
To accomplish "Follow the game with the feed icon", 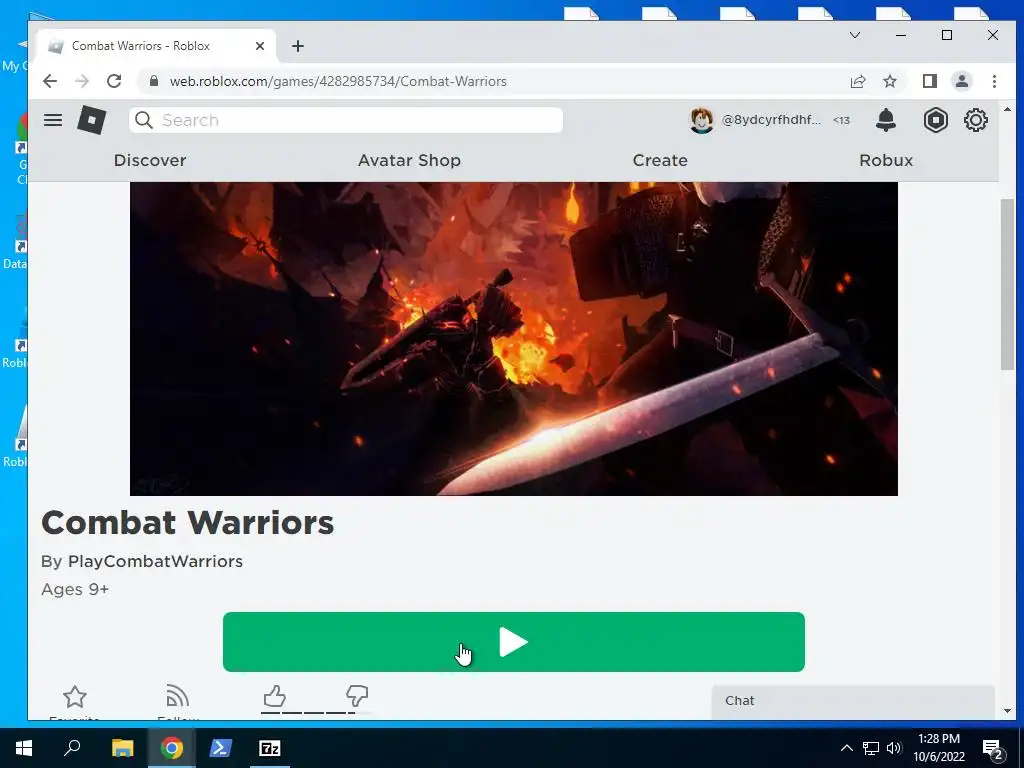I will point(177,696).
